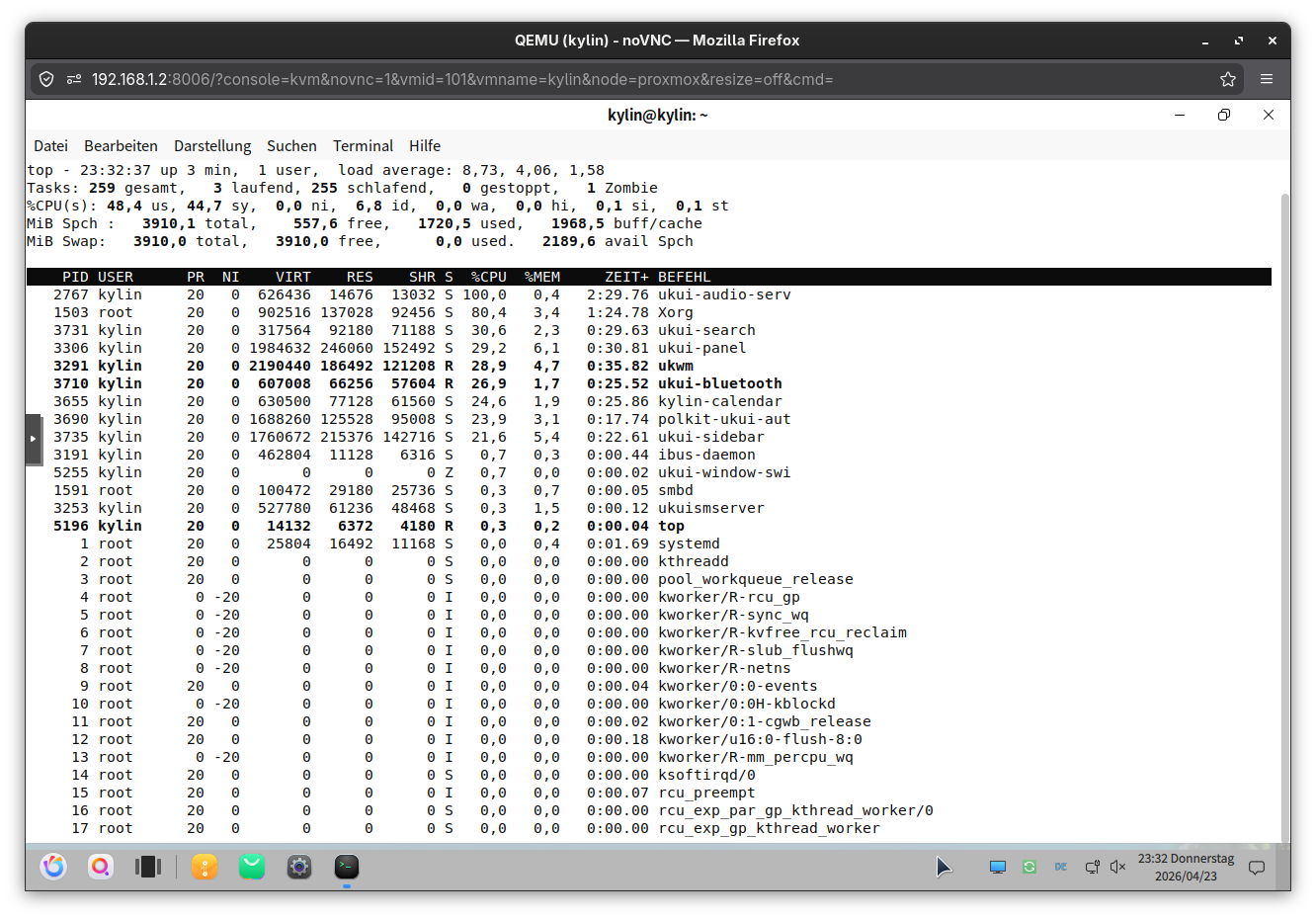
Task: Open the Kylin start menu icon
Action: pos(53,867)
